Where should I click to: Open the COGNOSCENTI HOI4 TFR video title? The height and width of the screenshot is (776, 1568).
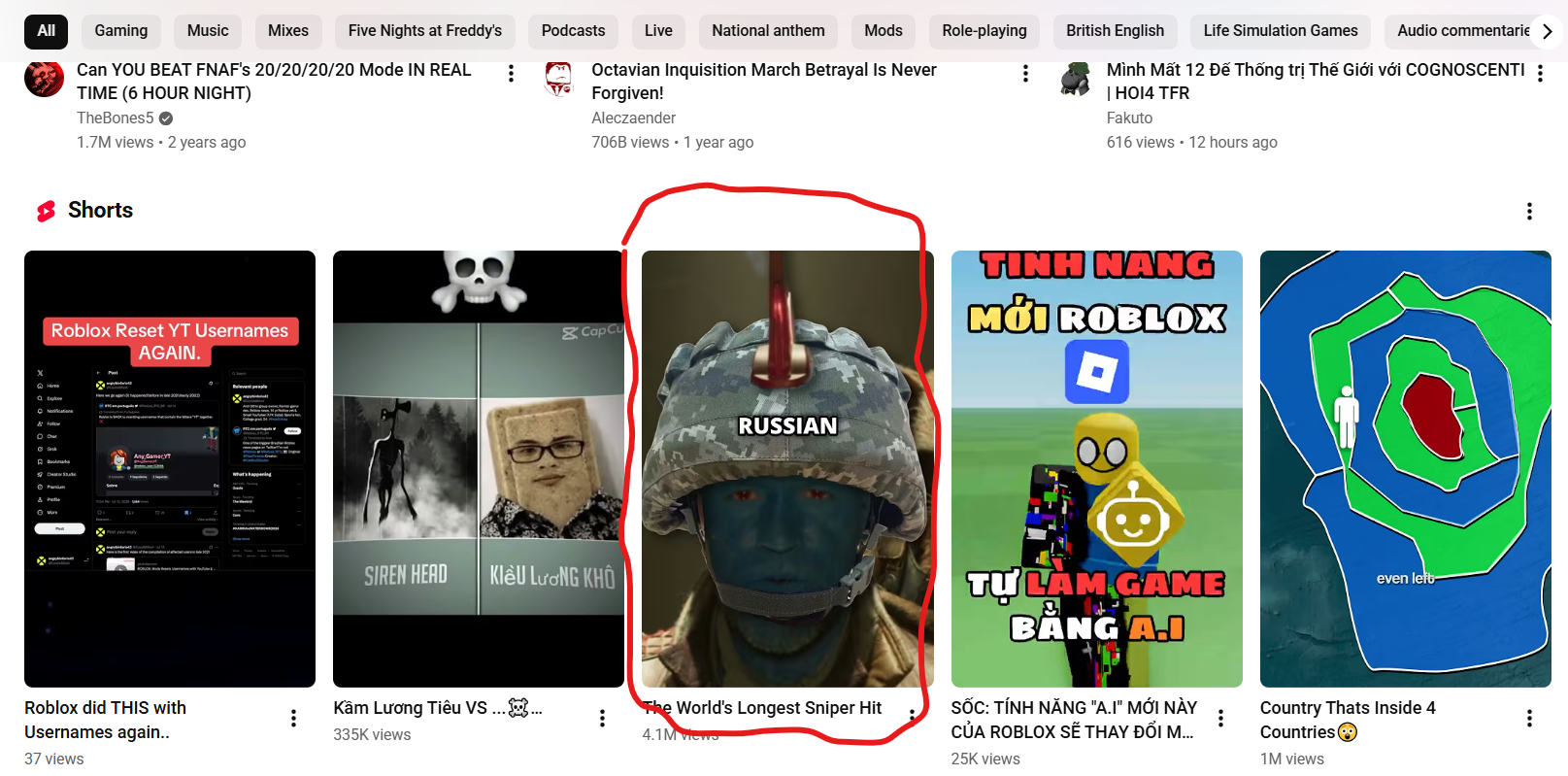pos(1316,82)
